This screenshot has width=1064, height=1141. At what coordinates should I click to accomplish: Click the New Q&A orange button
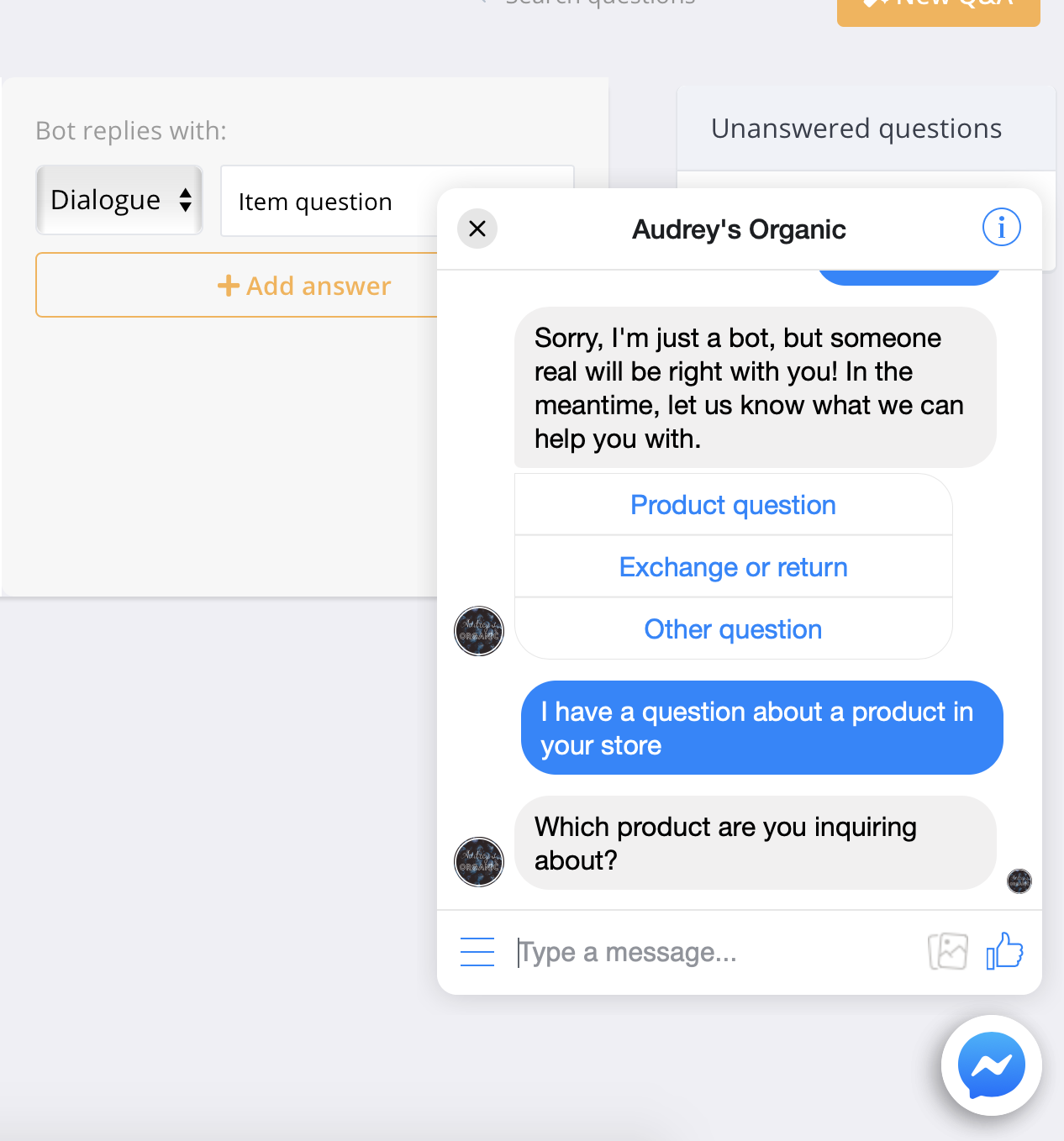pos(939,8)
